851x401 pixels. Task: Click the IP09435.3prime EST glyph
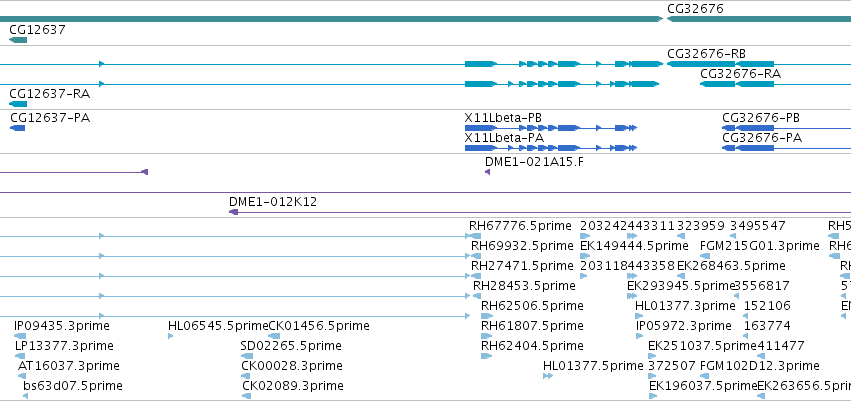click(20, 336)
